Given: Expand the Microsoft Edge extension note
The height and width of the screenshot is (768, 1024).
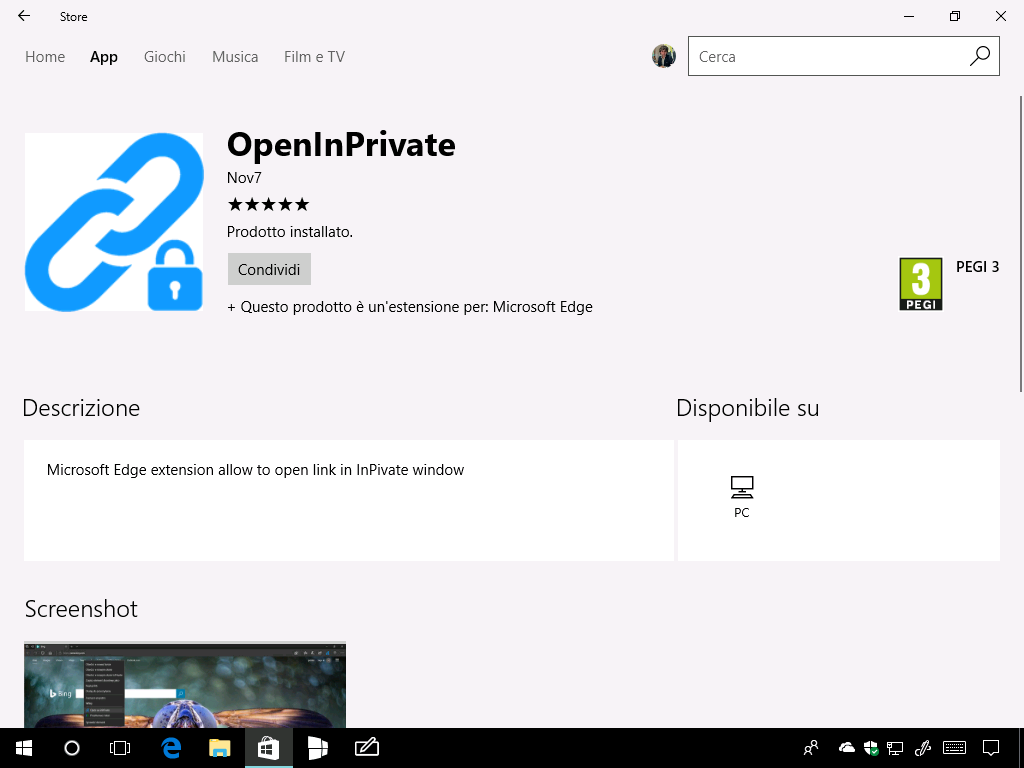Looking at the screenshot, I should (409, 307).
